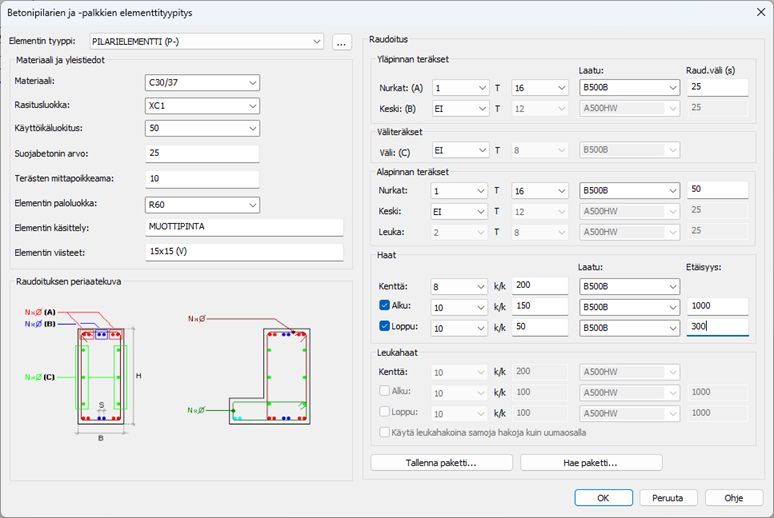This screenshot has width=774, height=518.
Task: Open the Rasitusluokka XC1 dropdown
Action: pyautogui.click(x=203, y=105)
